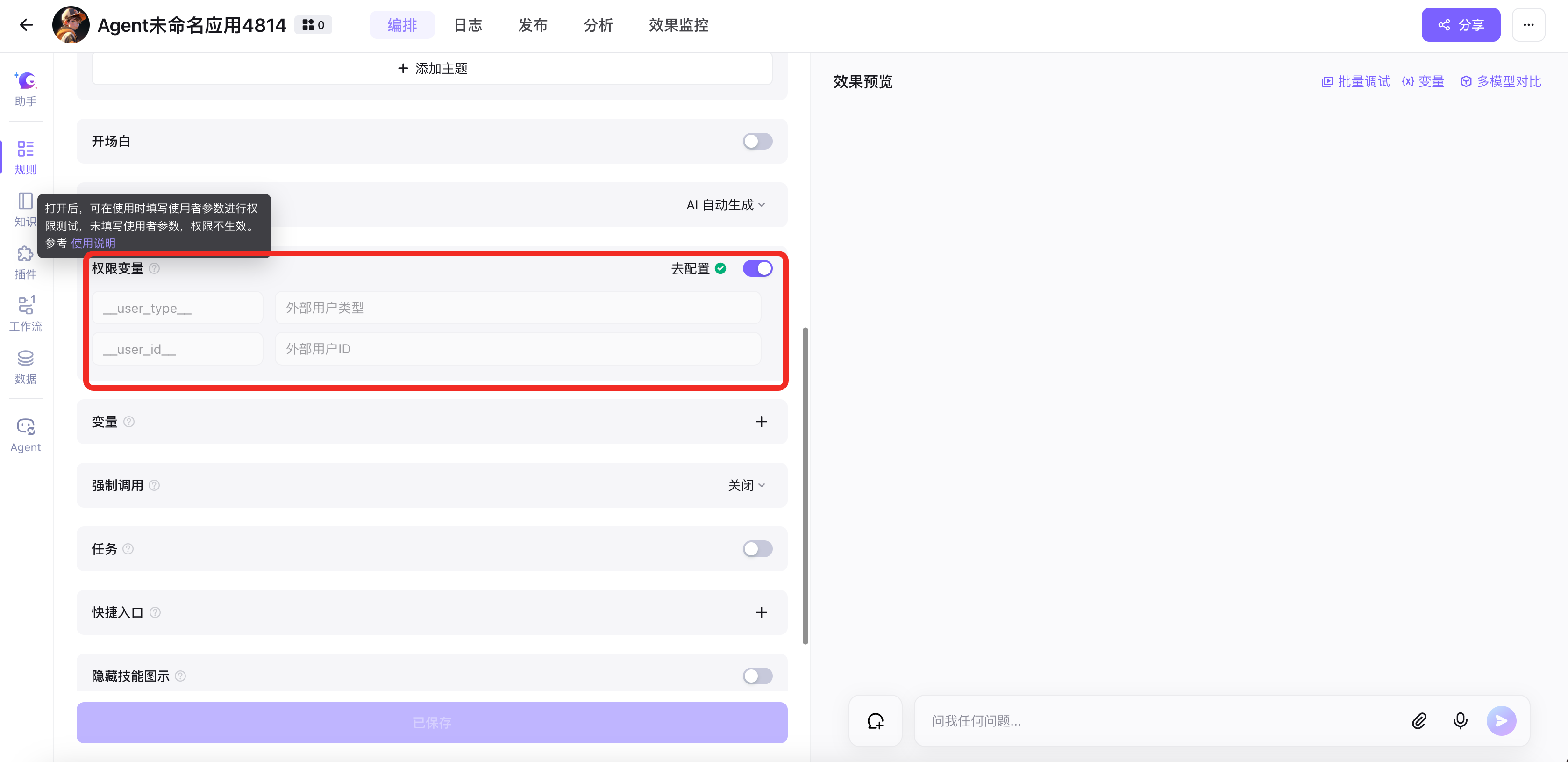Click the 分享 share button
1568x762 pixels.
point(1460,25)
